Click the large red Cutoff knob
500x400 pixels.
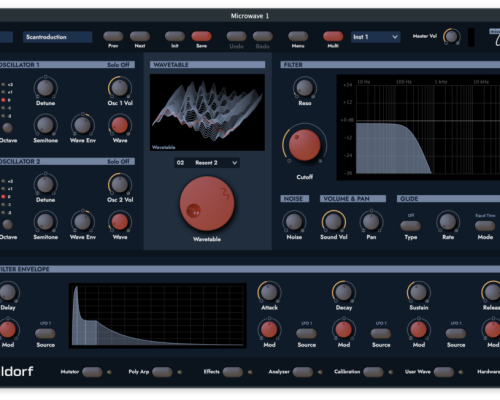304,145
